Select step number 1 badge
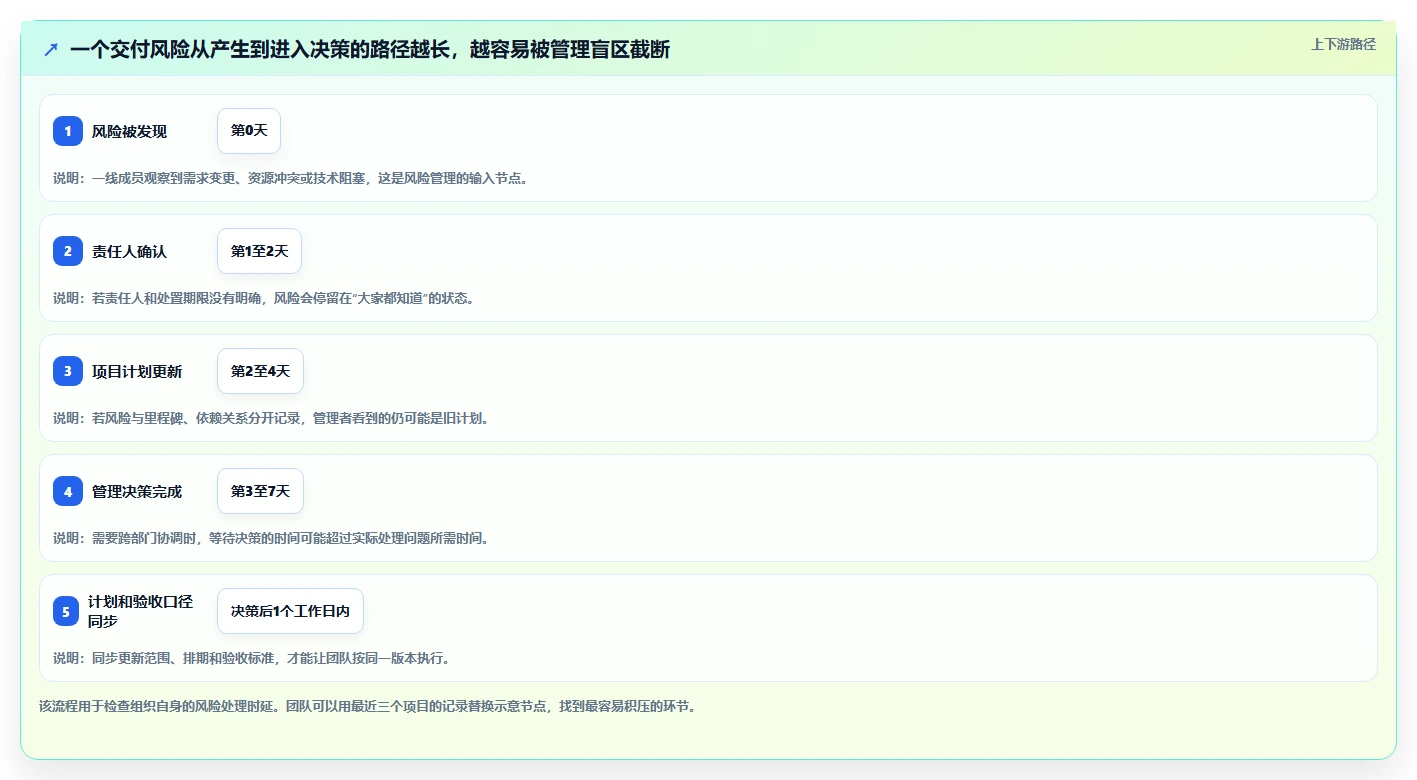This screenshot has height=780, width=1417. pos(68,131)
